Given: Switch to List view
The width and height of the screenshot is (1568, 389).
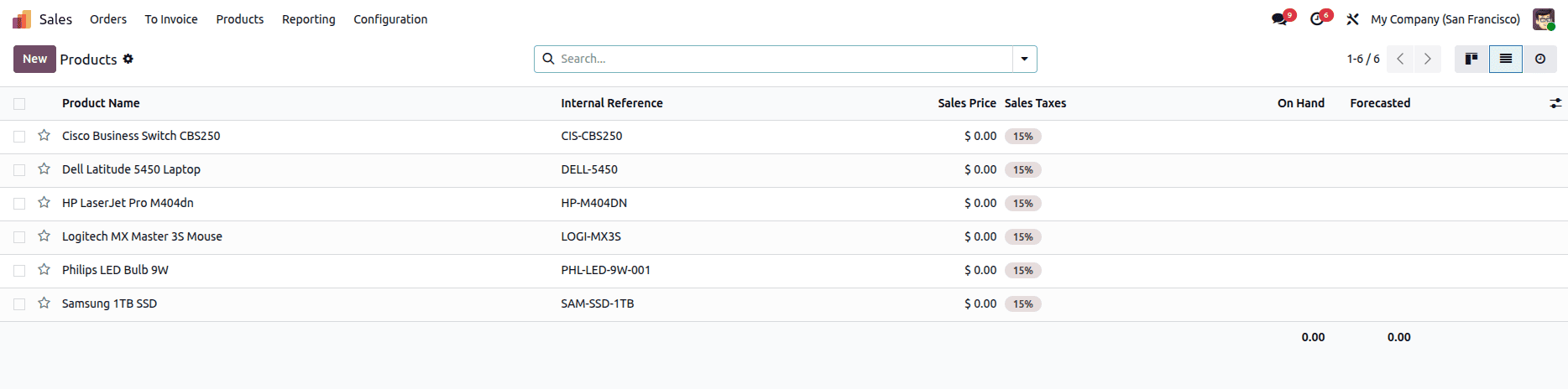Looking at the screenshot, I should click(x=1506, y=59).
